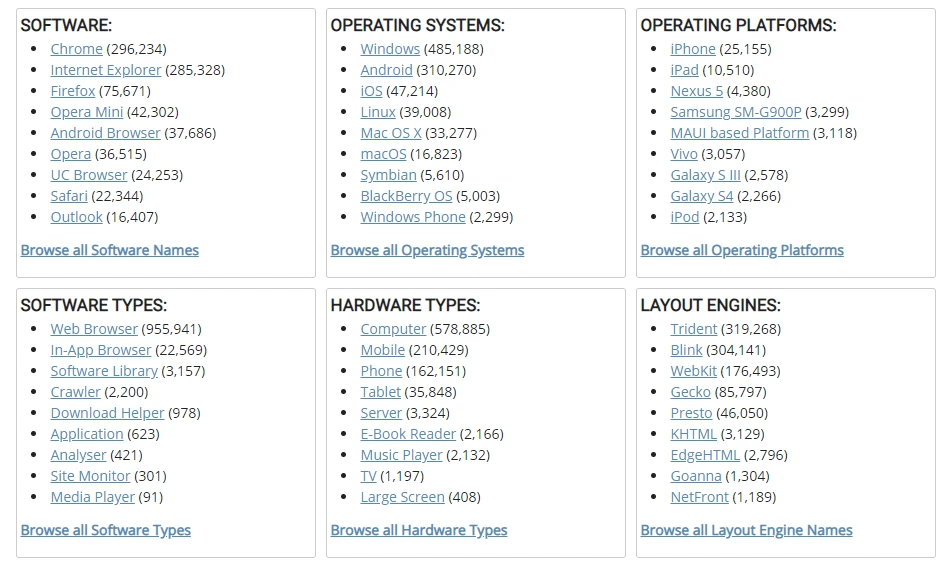Open the Download Helper link
Viewport: 947px width, 567px height.
click(108, 413)
